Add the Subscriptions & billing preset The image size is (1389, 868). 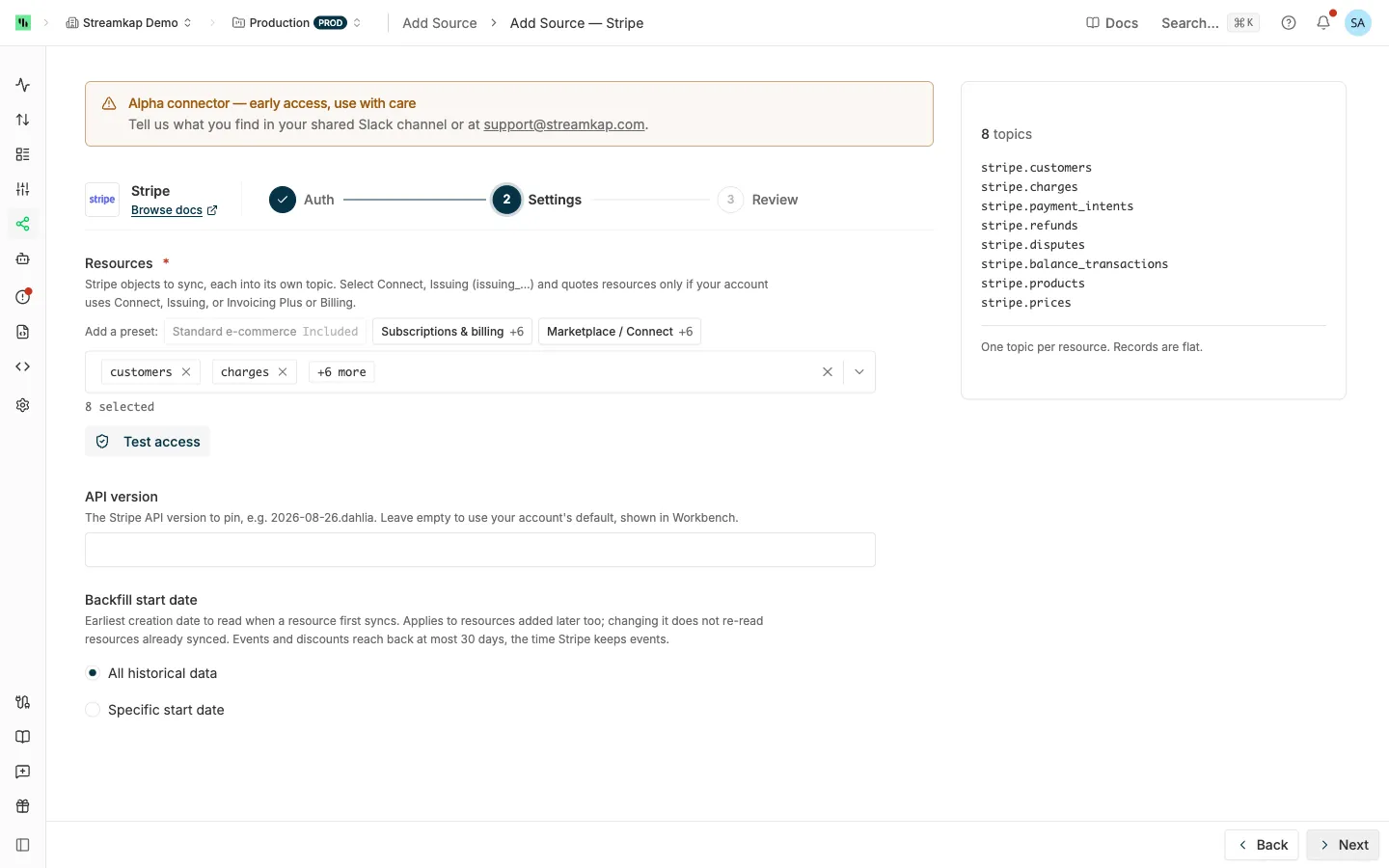[452, 332]
